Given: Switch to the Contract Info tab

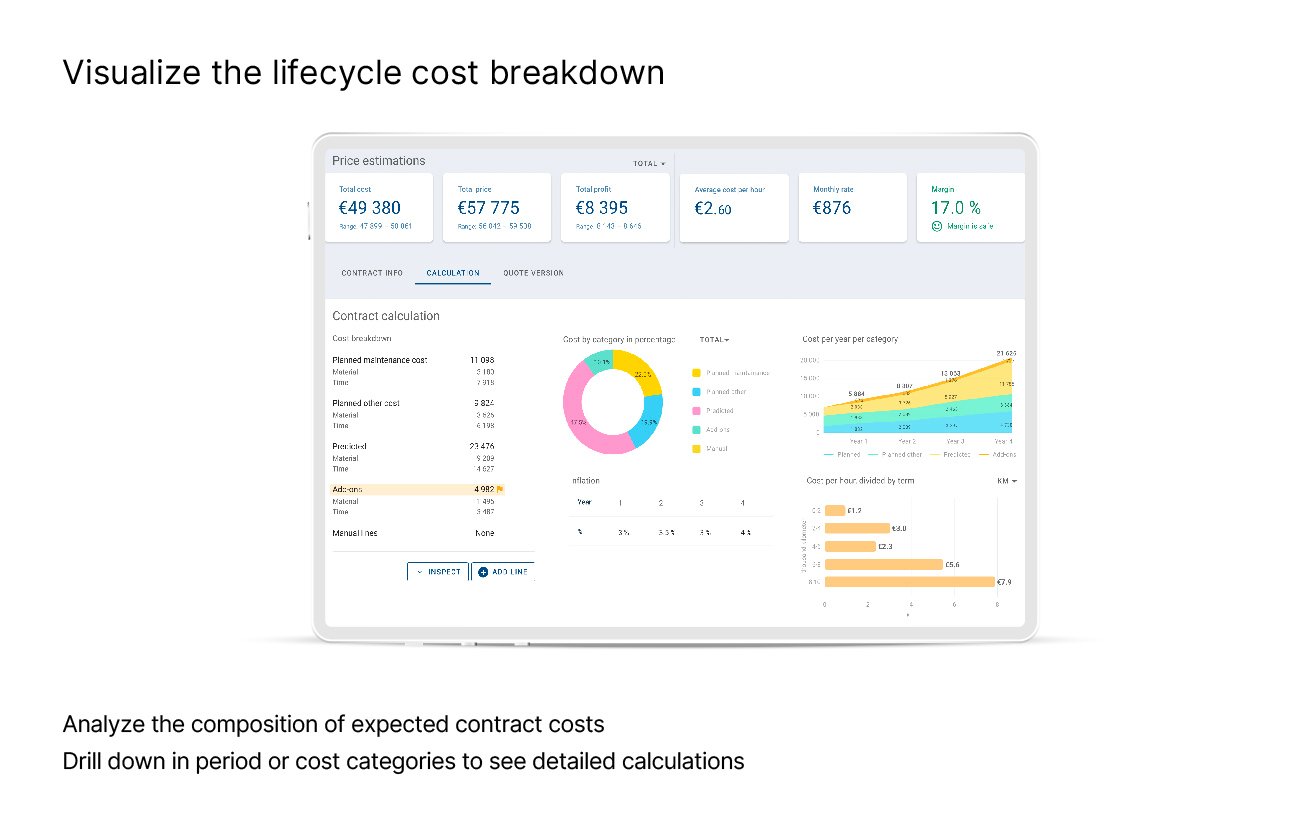Looking at the screenshot, I should (x=372, y=273).
